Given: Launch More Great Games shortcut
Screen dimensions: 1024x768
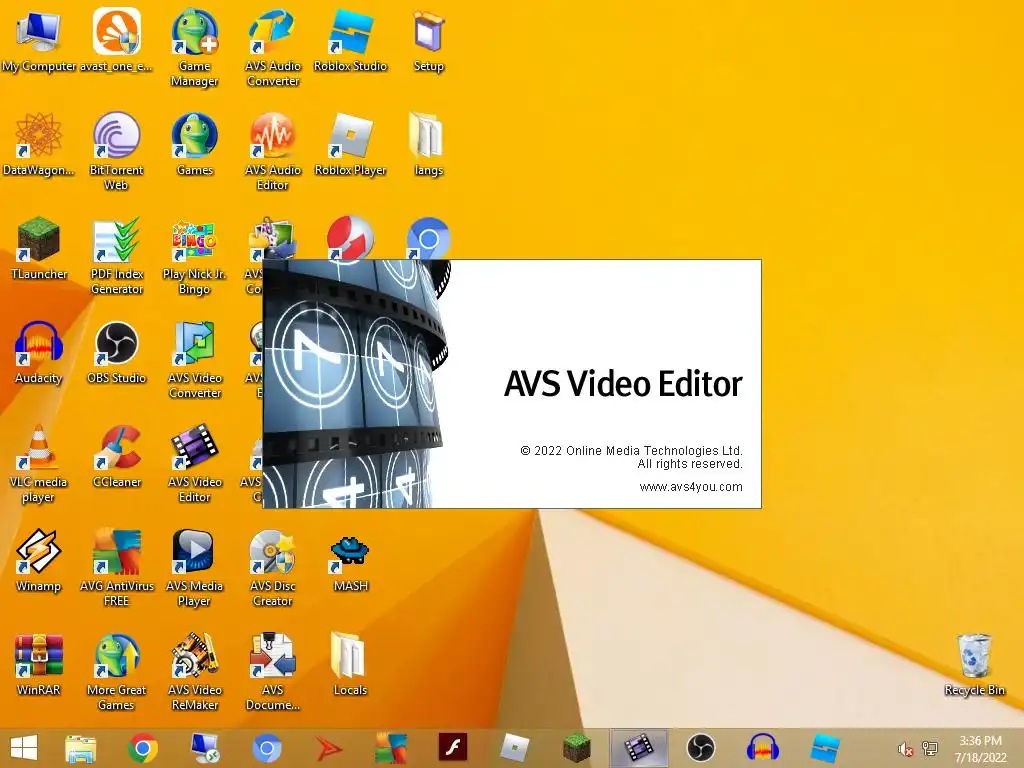Looking at the screenshot, I should [x=116, y=671].
